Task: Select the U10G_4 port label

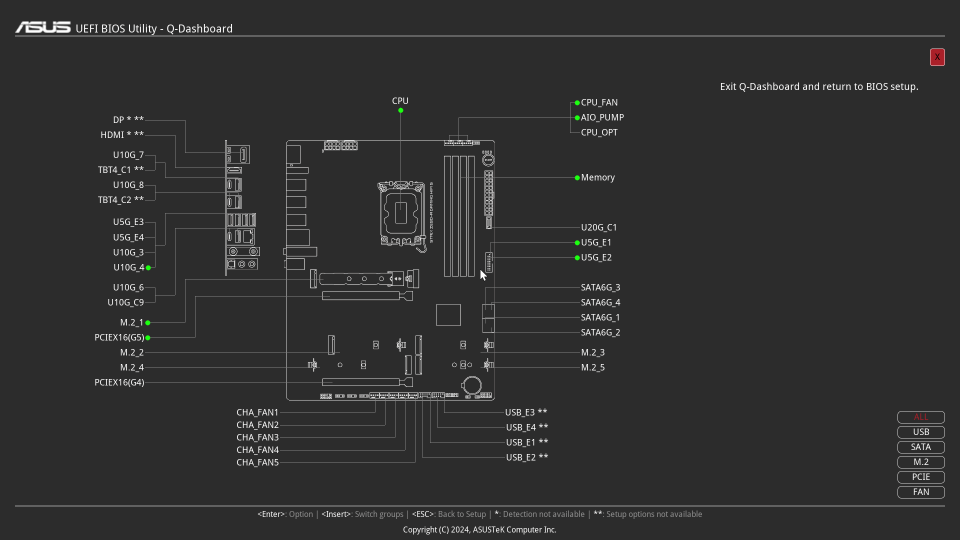Action: point(129,268)
